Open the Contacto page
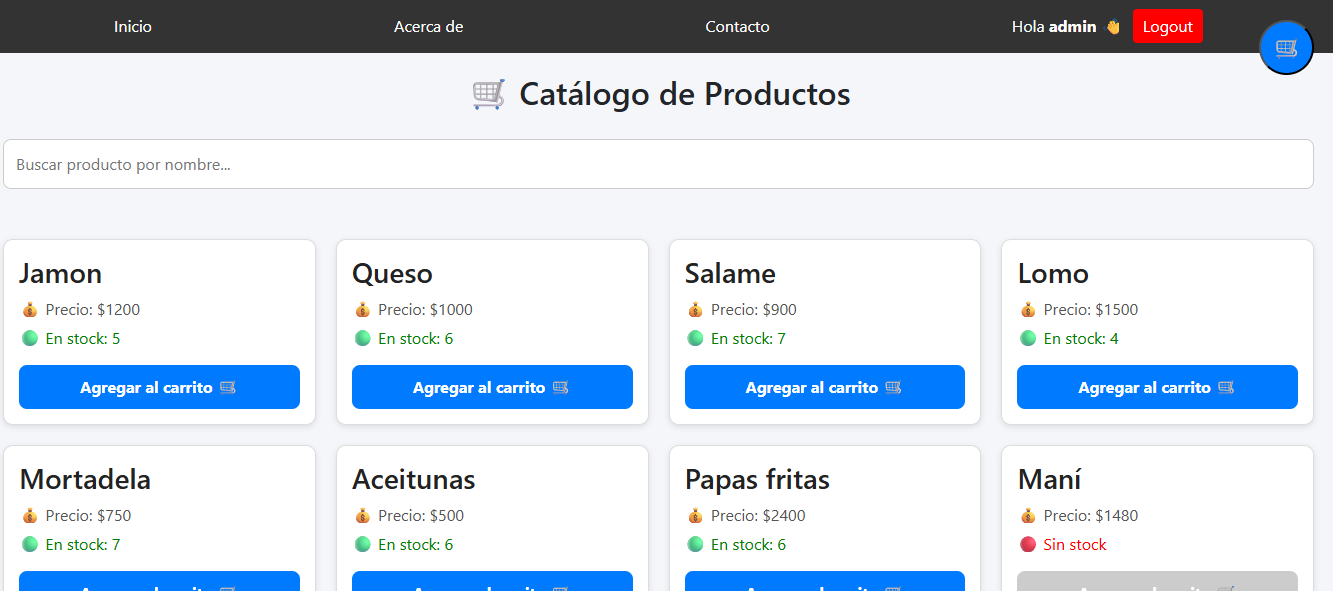 [737, 26]
